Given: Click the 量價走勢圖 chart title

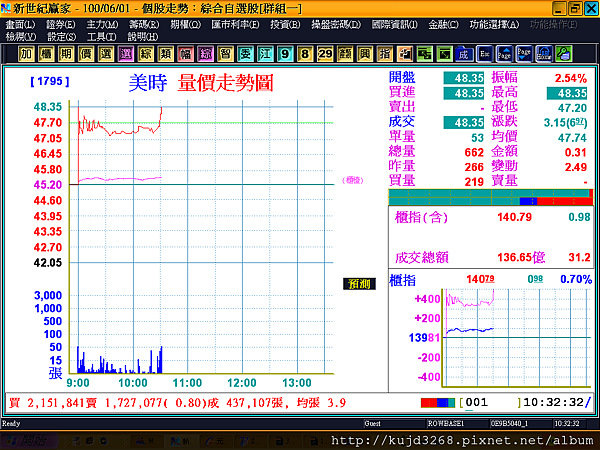Looking at the screenshot, I should pyautogui.click(x=225, y=83).
